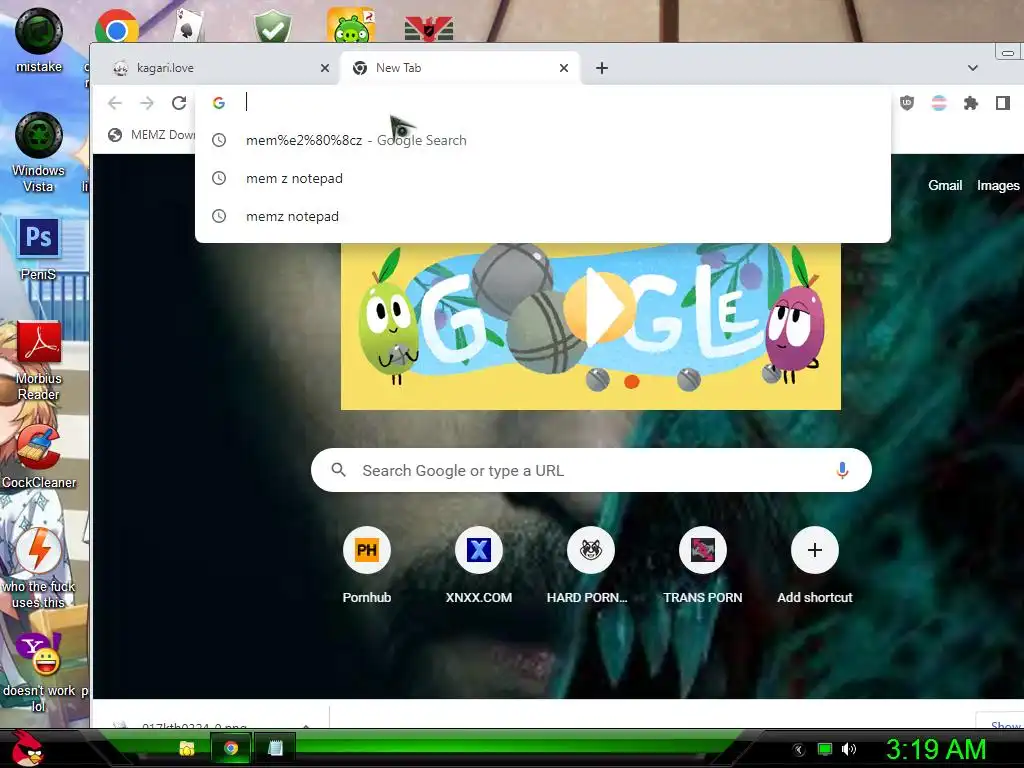Viewport: 1024px width, 768px height.
Task: Open the Images link
Action: tap(998, 185)
